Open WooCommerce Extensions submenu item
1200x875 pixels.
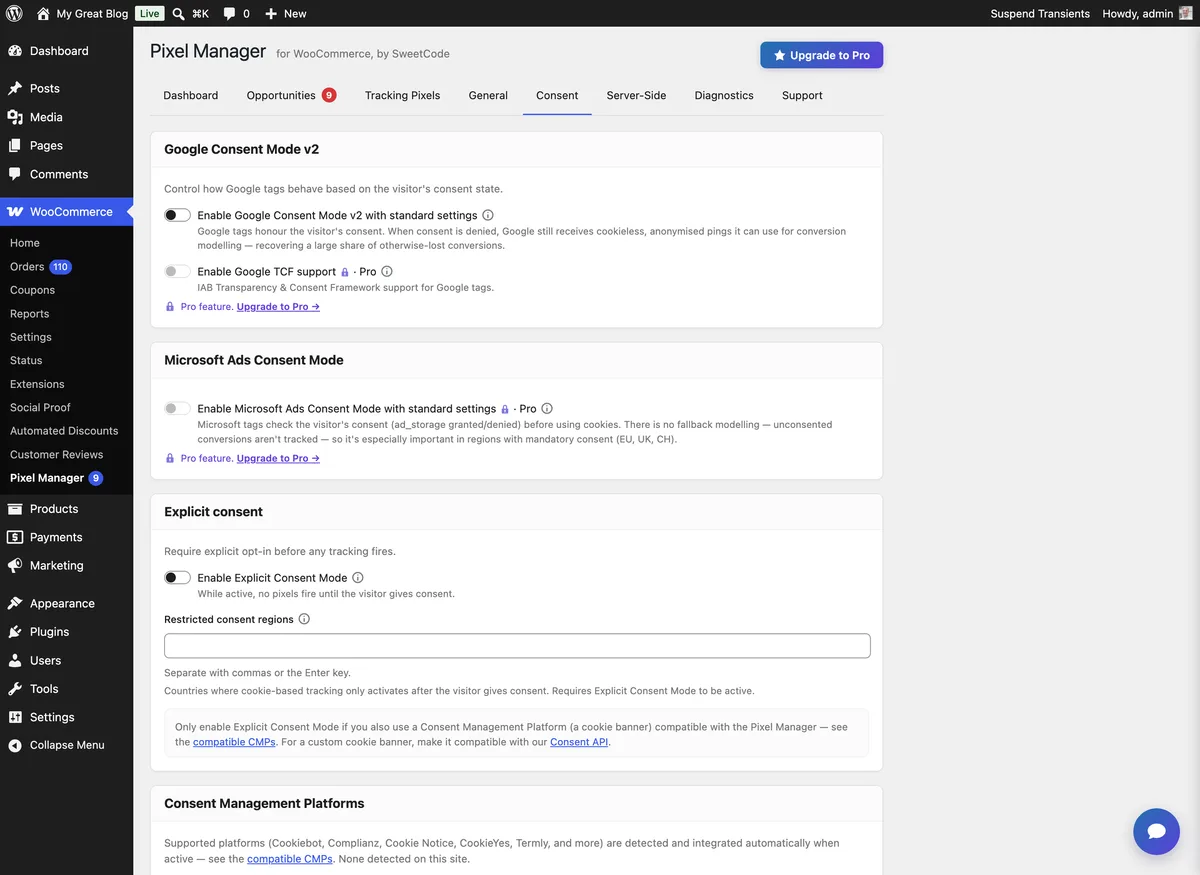[x=37, y=384]
